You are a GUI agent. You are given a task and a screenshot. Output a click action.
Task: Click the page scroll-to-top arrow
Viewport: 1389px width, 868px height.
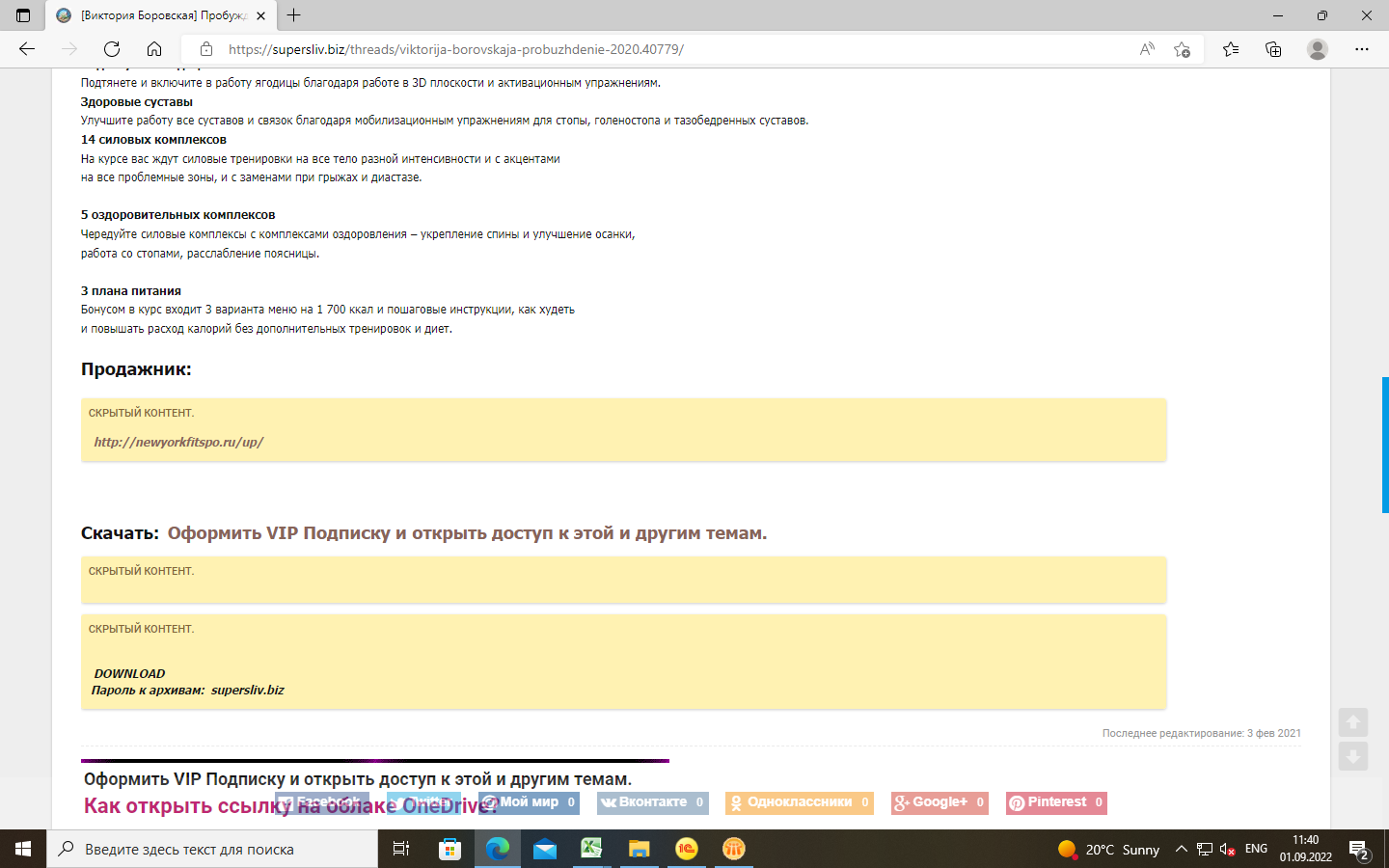(x=1353, y=722)
